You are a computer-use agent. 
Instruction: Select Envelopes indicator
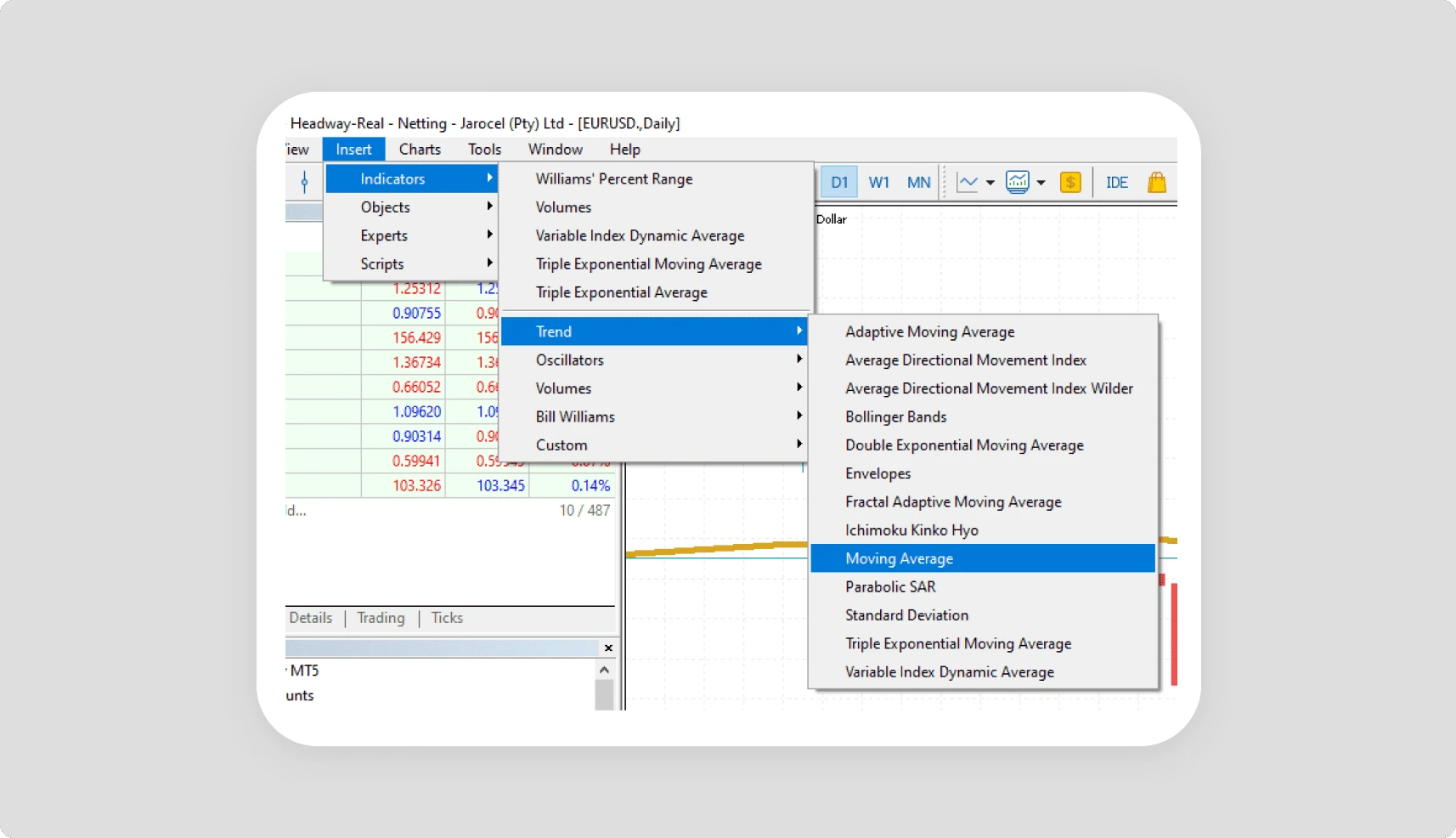coord(983,473)
